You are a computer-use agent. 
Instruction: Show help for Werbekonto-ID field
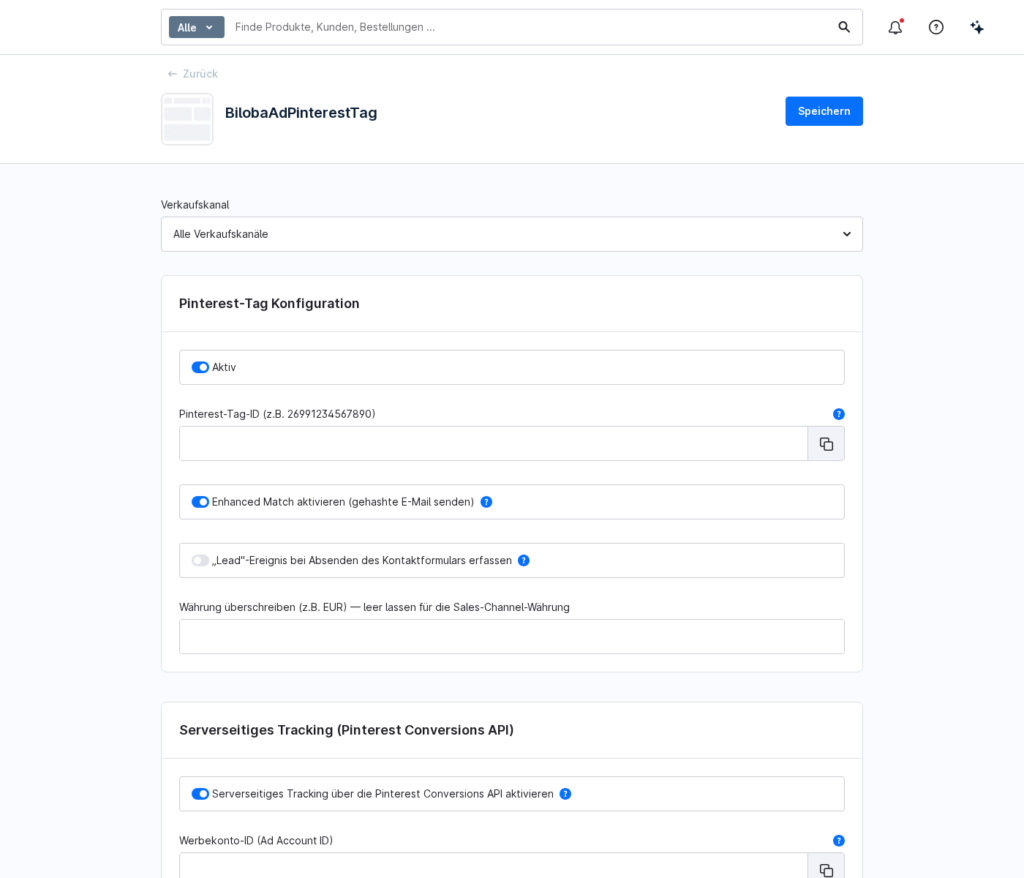click(839, 841)
